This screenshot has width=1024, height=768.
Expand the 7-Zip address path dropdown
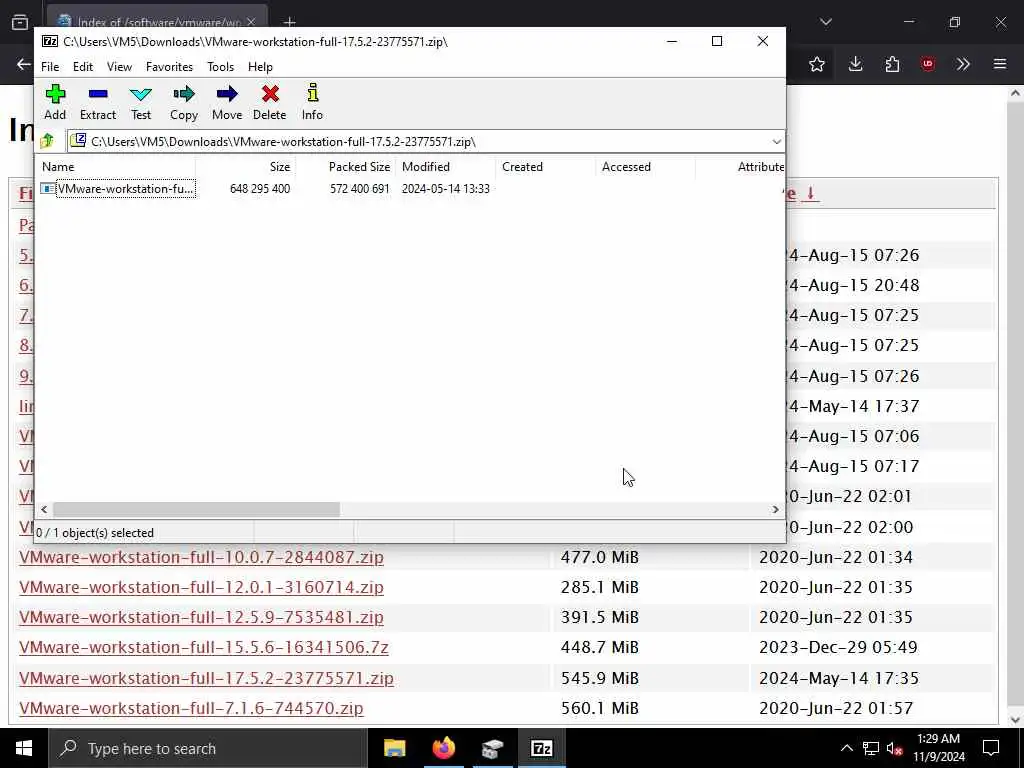tap(776, 142)
